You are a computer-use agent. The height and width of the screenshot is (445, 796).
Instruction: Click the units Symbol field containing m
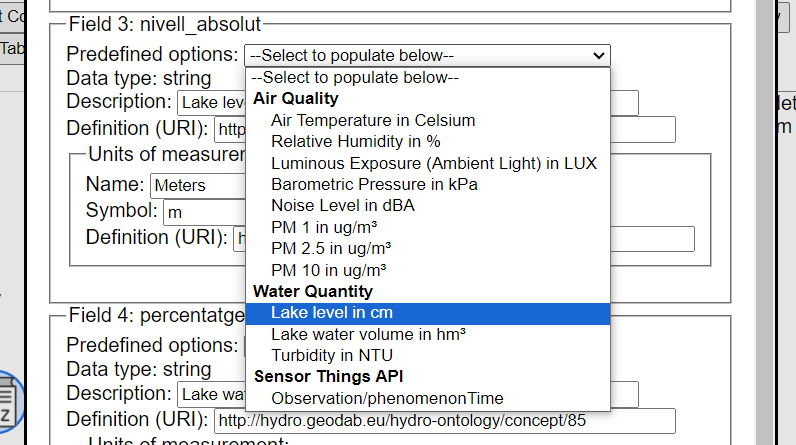204,213
